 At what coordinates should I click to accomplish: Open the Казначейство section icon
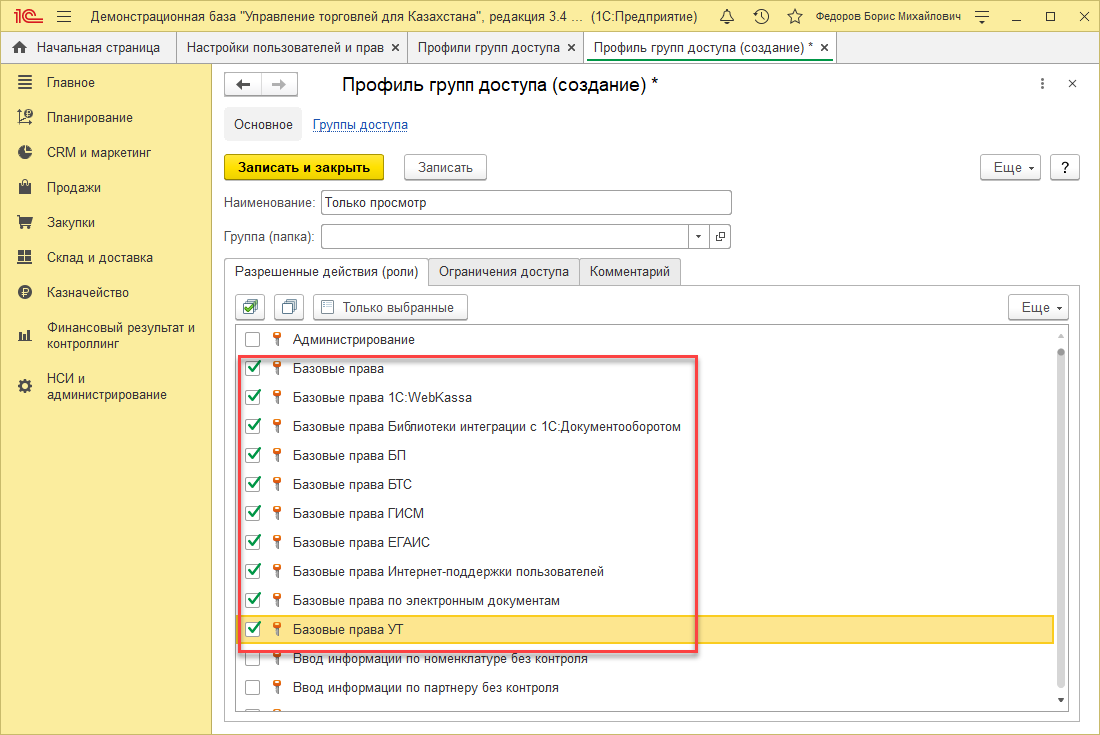pyautogui.click(x=25, y=293)
